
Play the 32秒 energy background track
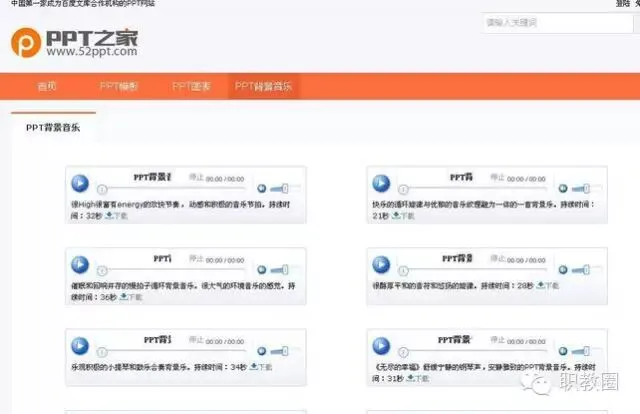click(x=80, y=183)
